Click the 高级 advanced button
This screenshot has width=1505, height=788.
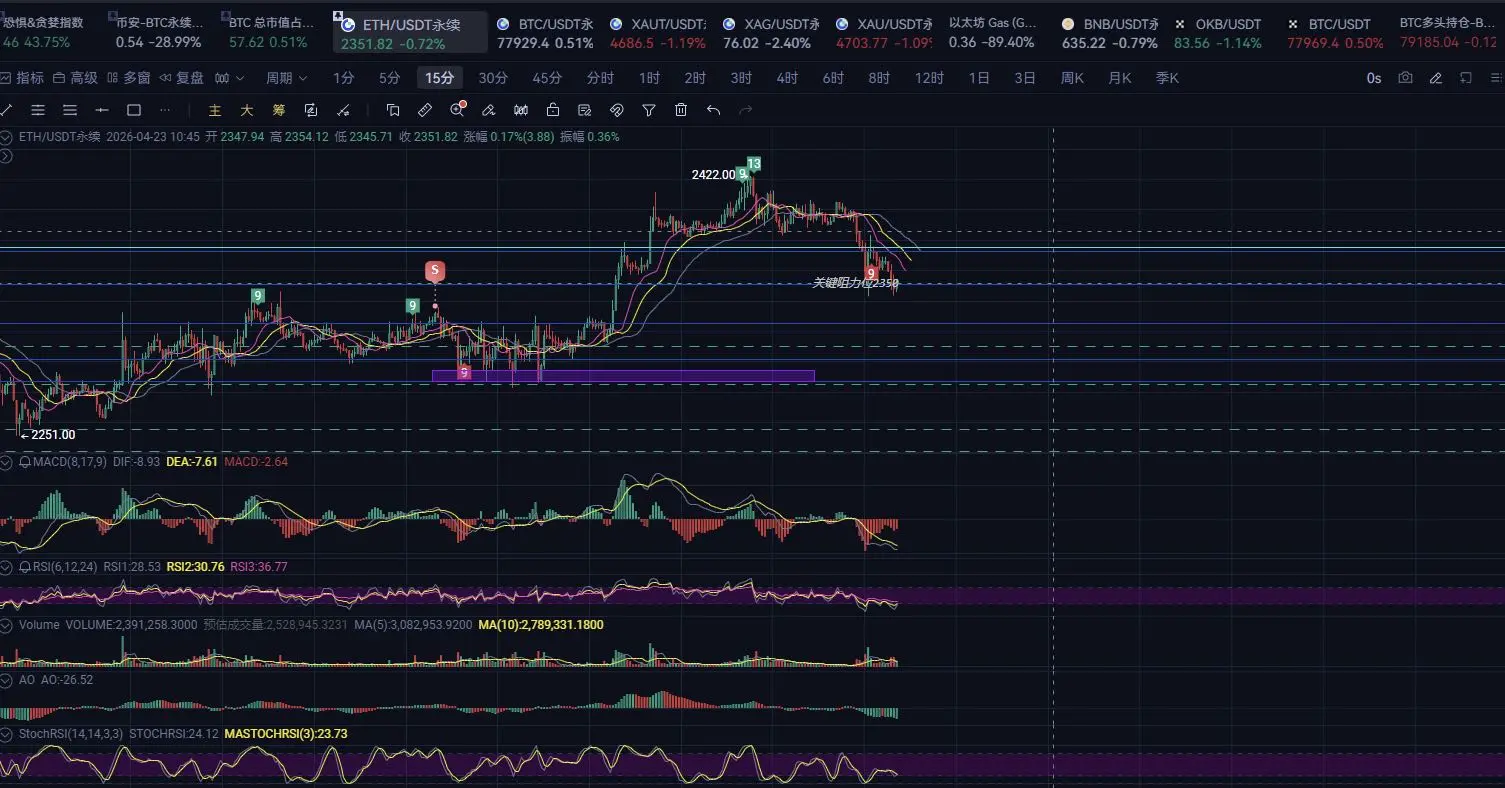(x=75, y=78)
